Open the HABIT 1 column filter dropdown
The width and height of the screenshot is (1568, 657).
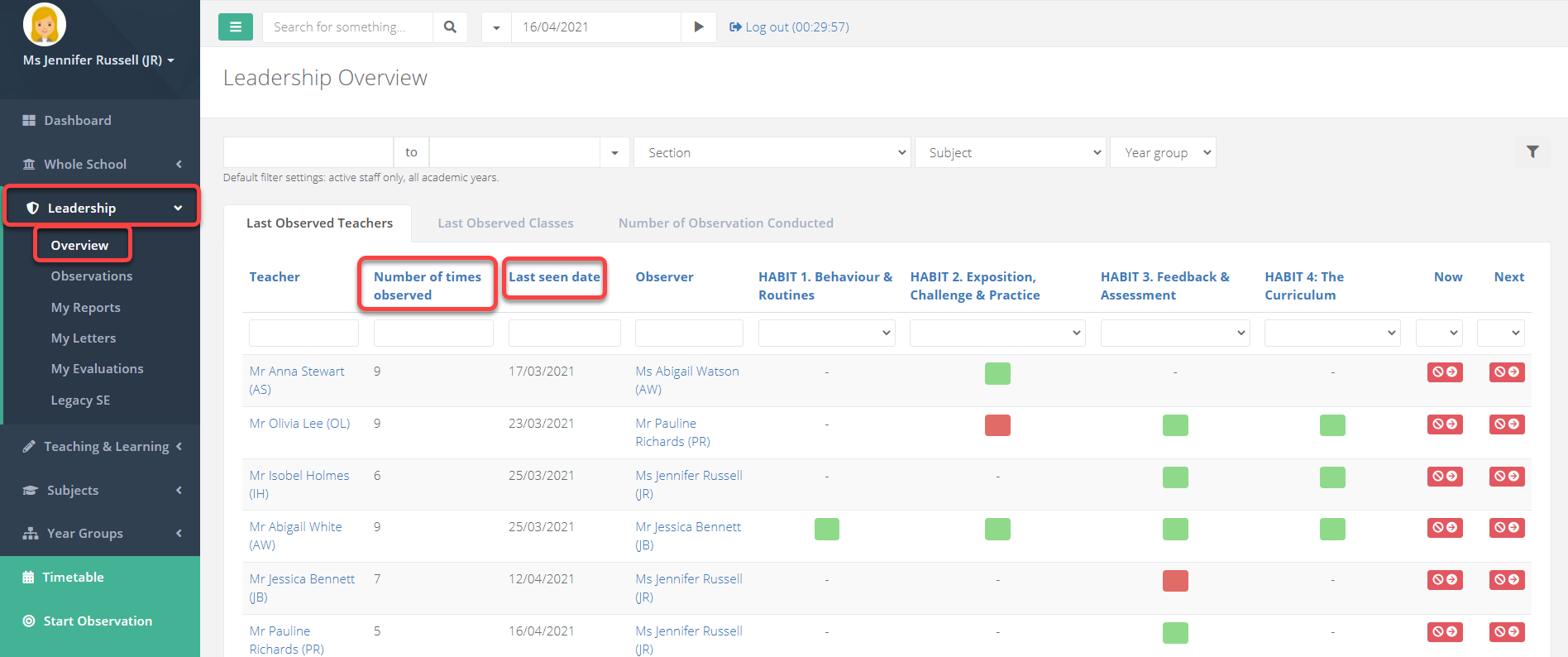click(827, 333)
